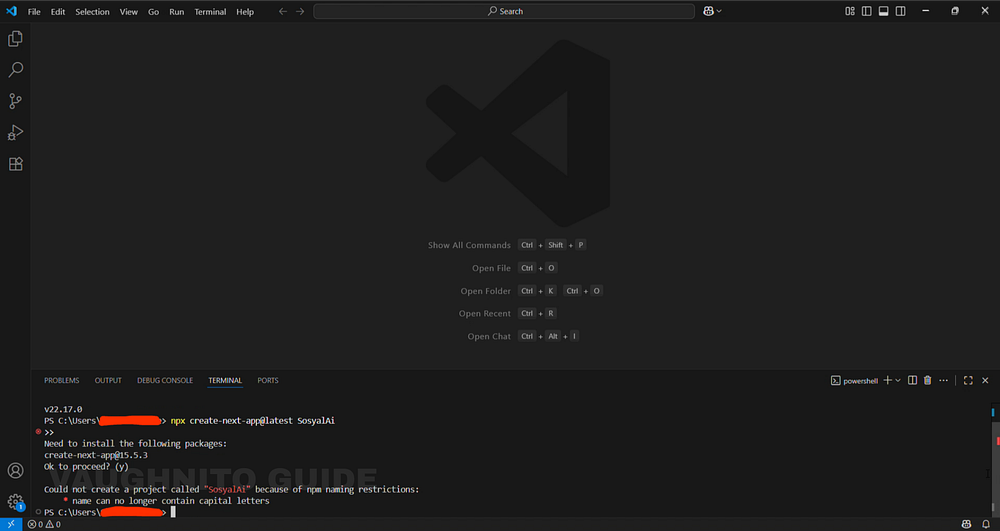The image size is (1000, 531).
Task: Switch to the PORTS tab
Action: (268, 381)
